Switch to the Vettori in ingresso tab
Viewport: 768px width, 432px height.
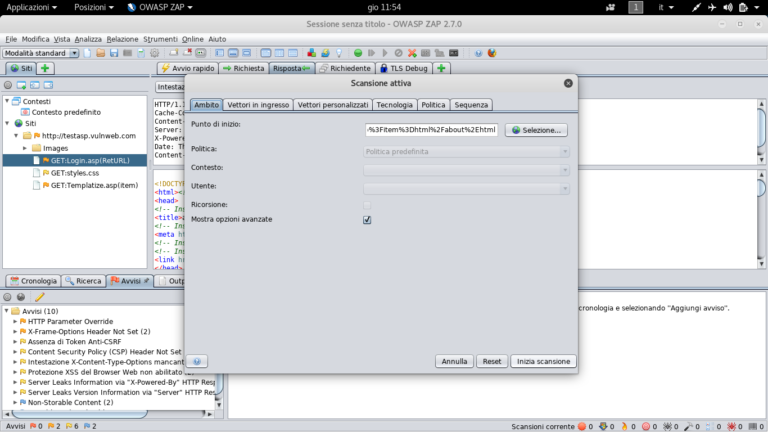point(258,104)
